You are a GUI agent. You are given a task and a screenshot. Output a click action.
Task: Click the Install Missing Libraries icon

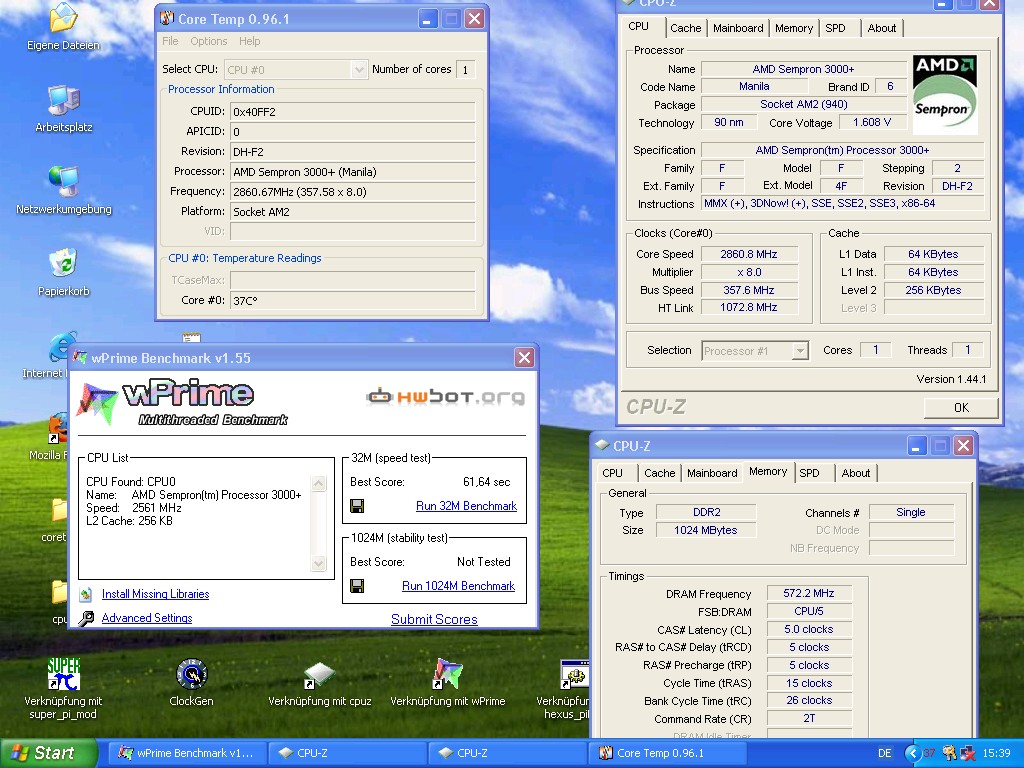pyautogui.click(x=86, y=594)
